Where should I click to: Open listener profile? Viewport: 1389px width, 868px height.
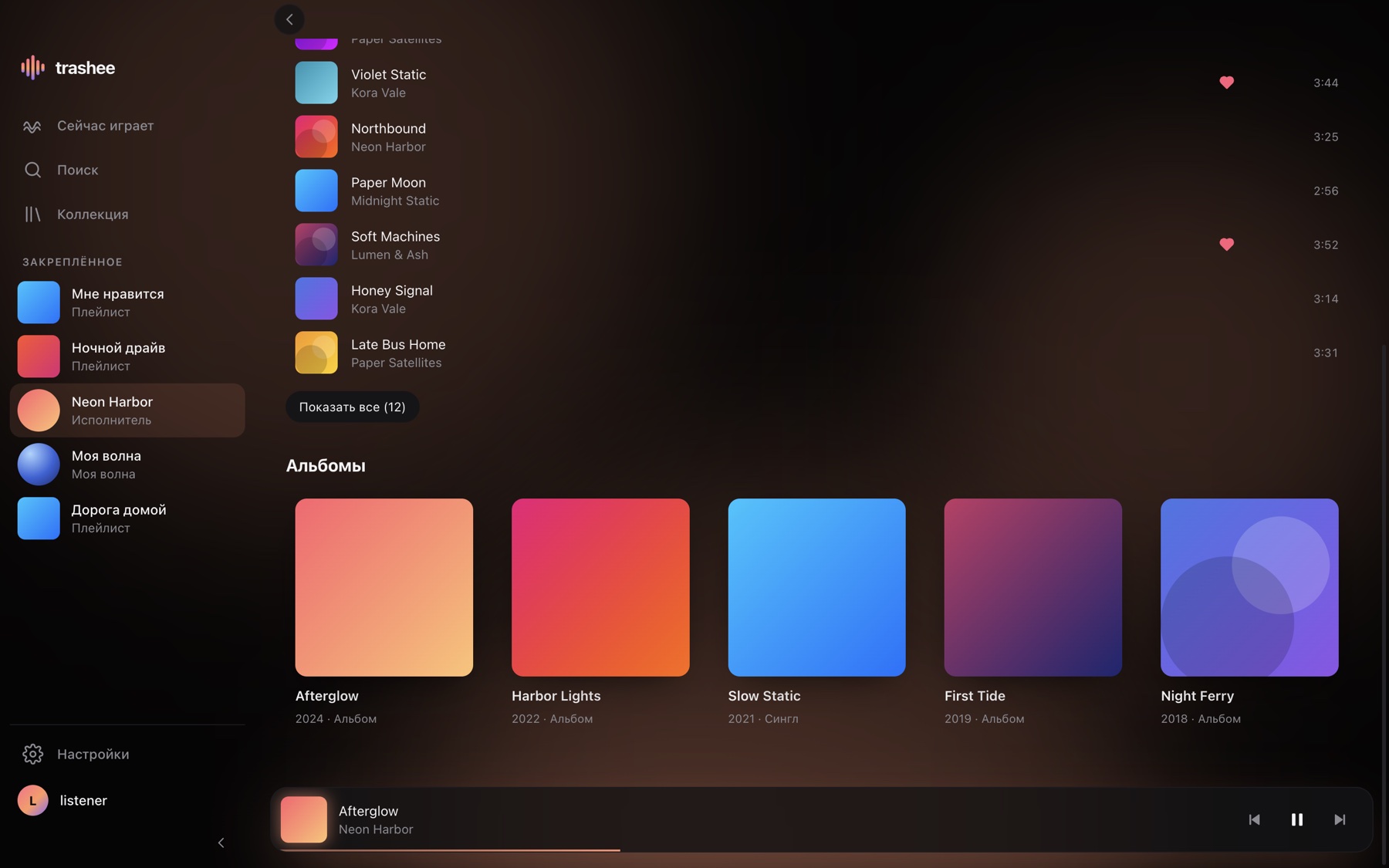click(x=127, y=800)
